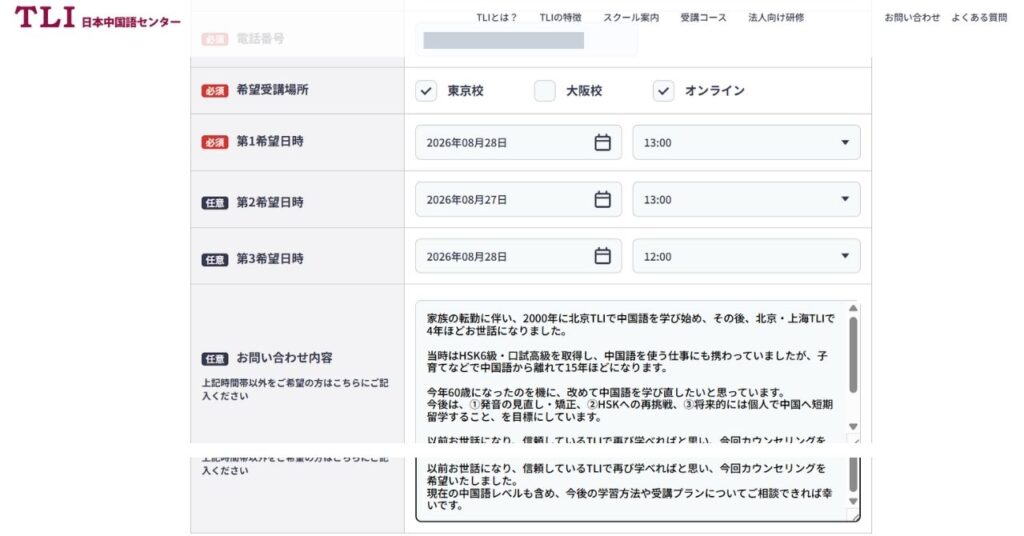Click the 第2希望日時 label text
1024x536 pixels.
click(270, 202)
